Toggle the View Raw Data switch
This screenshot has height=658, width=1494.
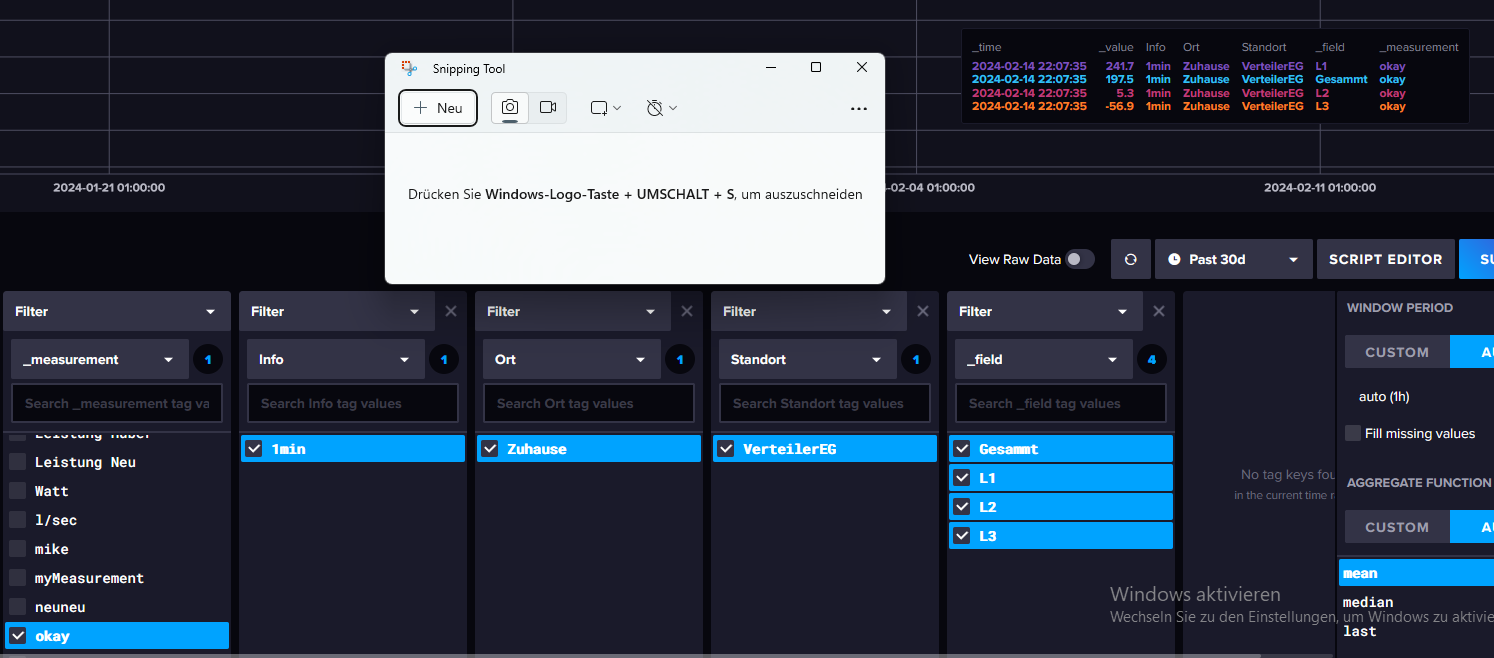[1079, 259]
